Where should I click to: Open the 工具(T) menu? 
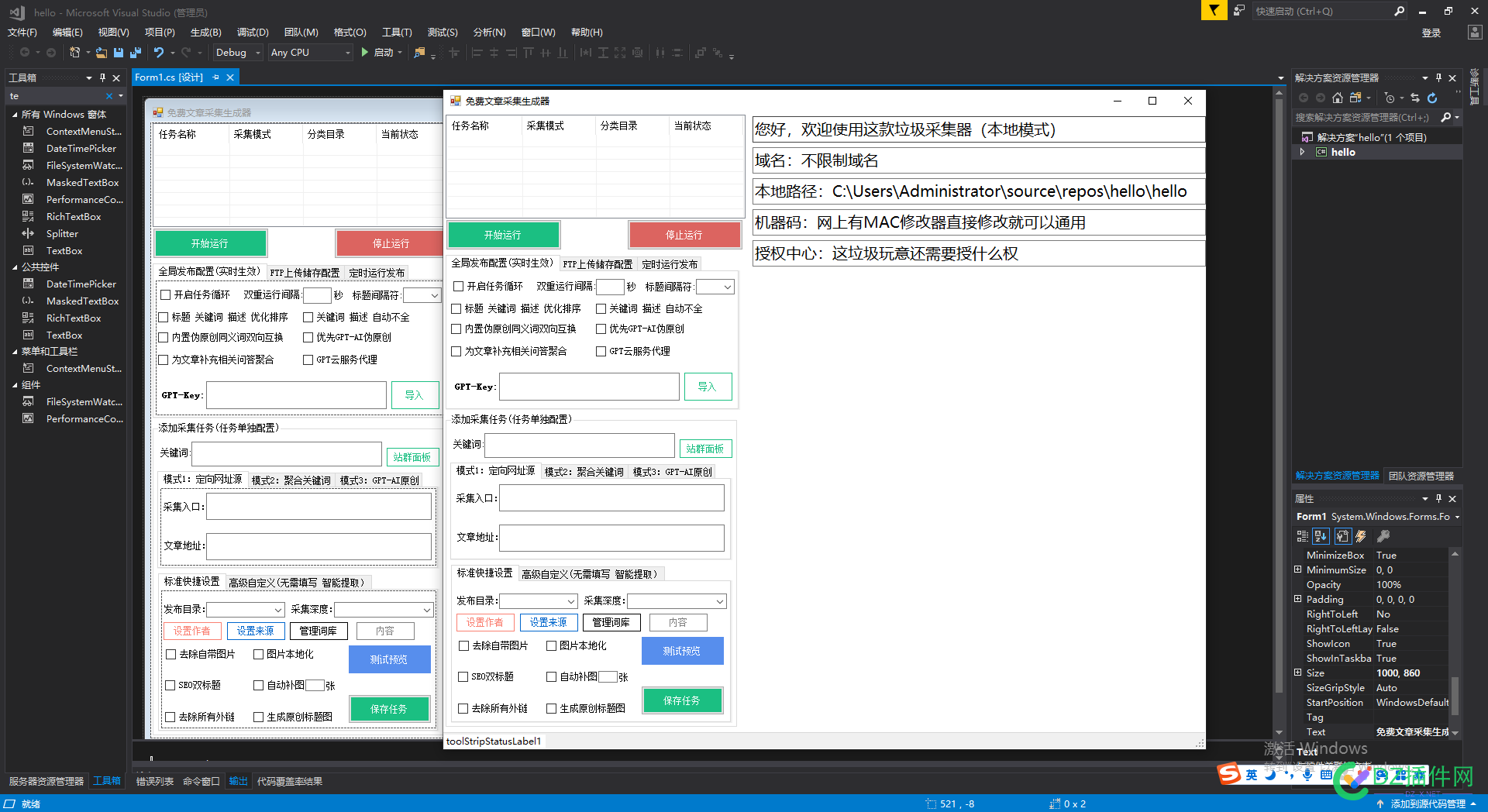click(x=397, y=32)
